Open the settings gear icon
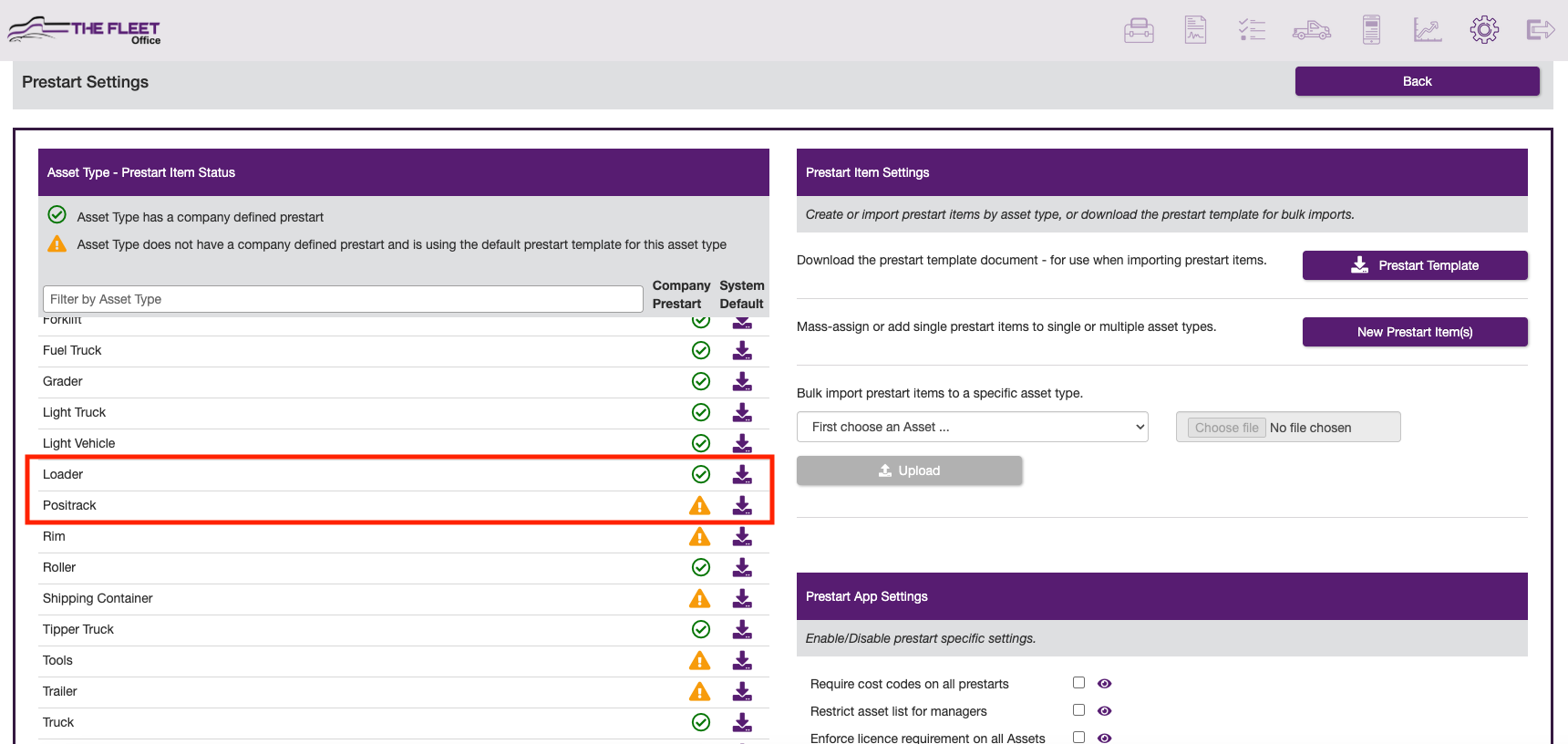The height and width of the screenshot is (744, 1568). pyautogui.click(x=1484, y=30)
